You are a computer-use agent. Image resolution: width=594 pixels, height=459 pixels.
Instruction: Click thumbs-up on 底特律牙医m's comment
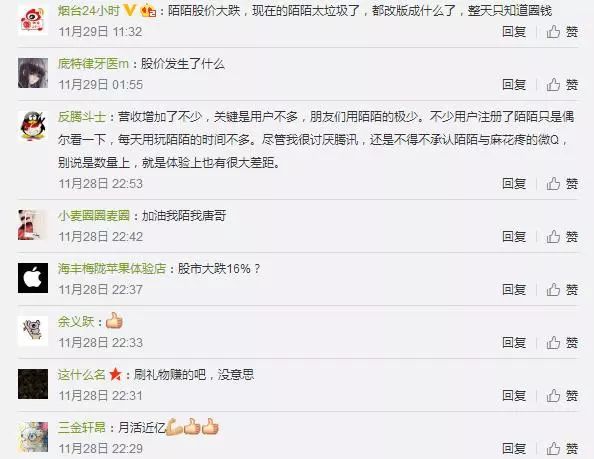tap(562, 85)
